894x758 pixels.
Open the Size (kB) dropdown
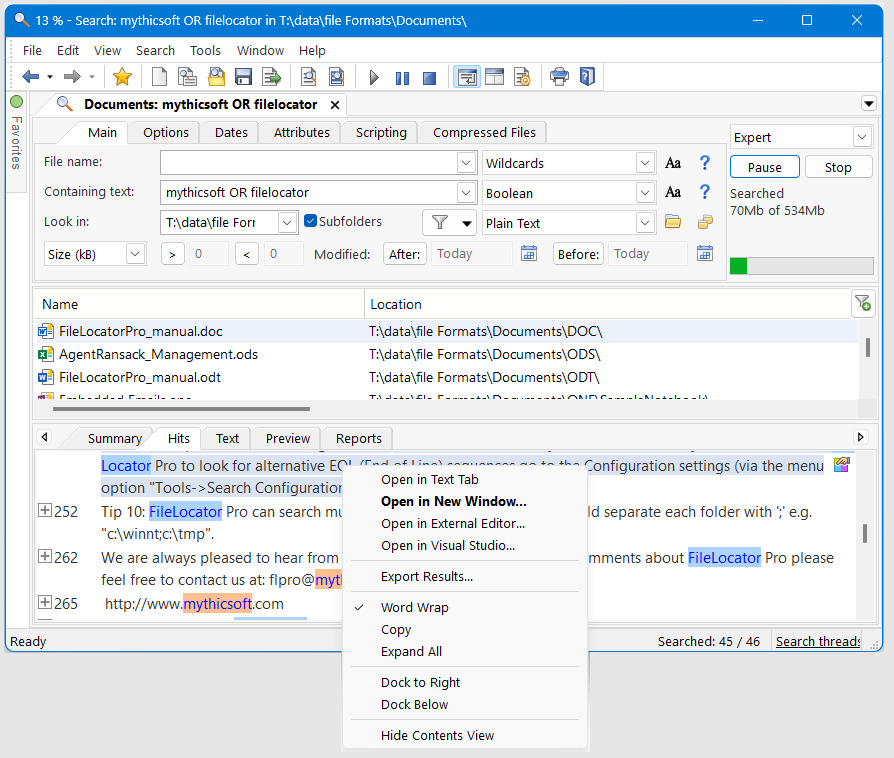click(x=135, y=254)
